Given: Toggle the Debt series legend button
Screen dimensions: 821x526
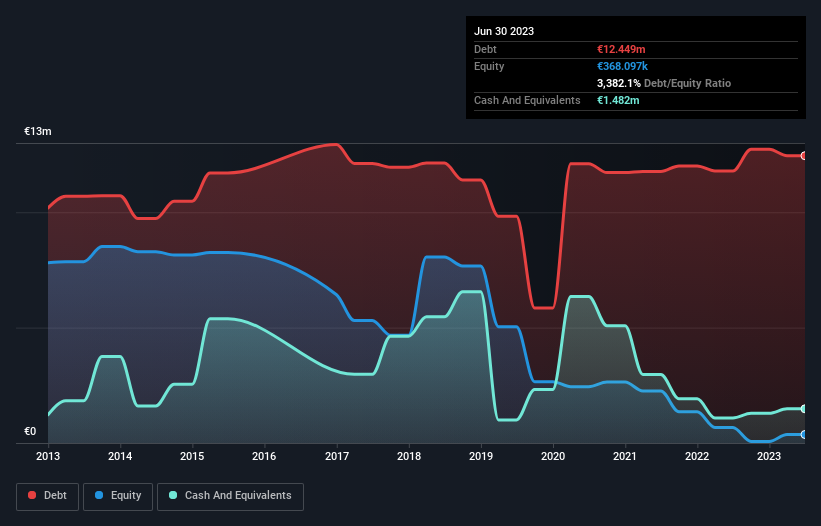Looking at the screenshot, I should click(48, 497).
